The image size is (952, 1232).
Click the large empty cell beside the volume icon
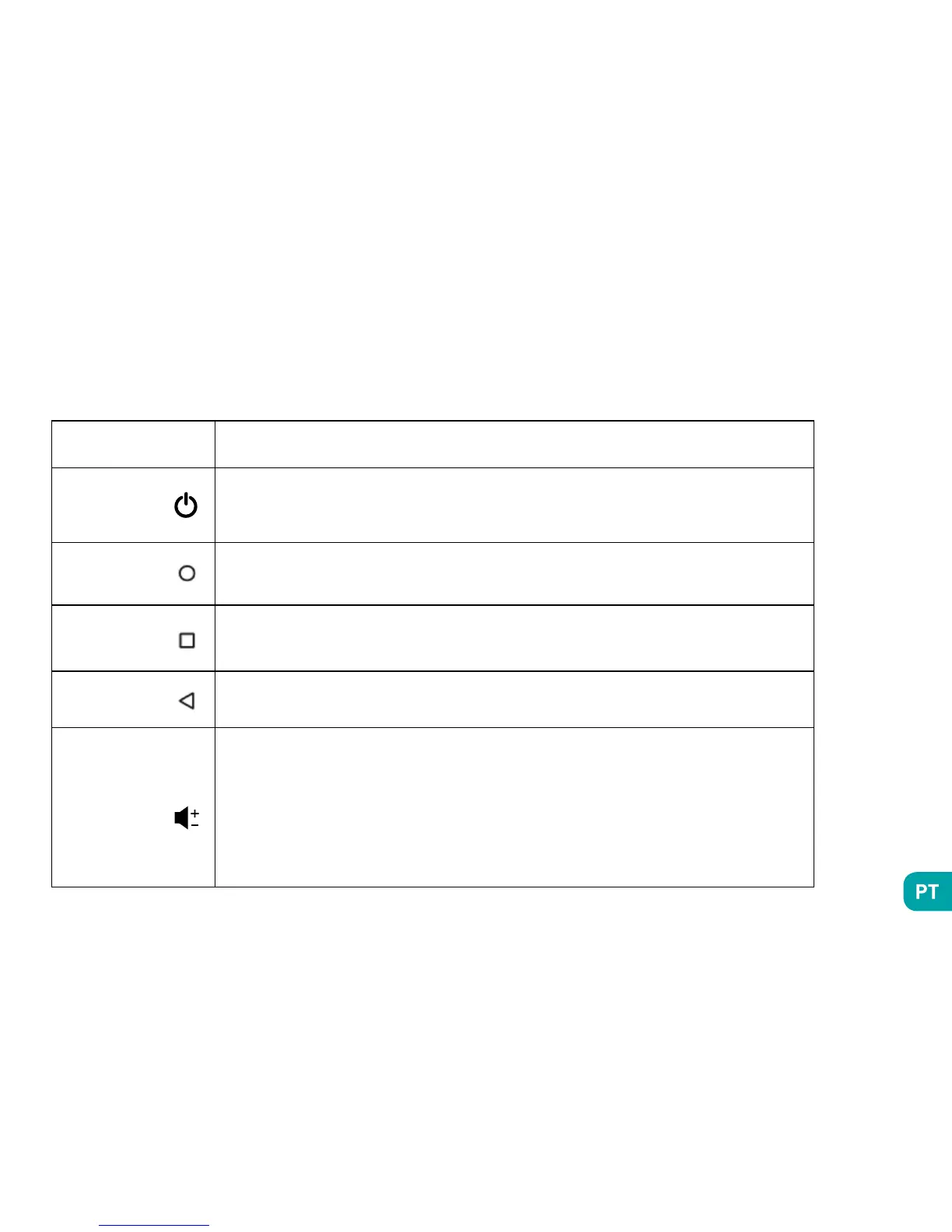[513, 807]
